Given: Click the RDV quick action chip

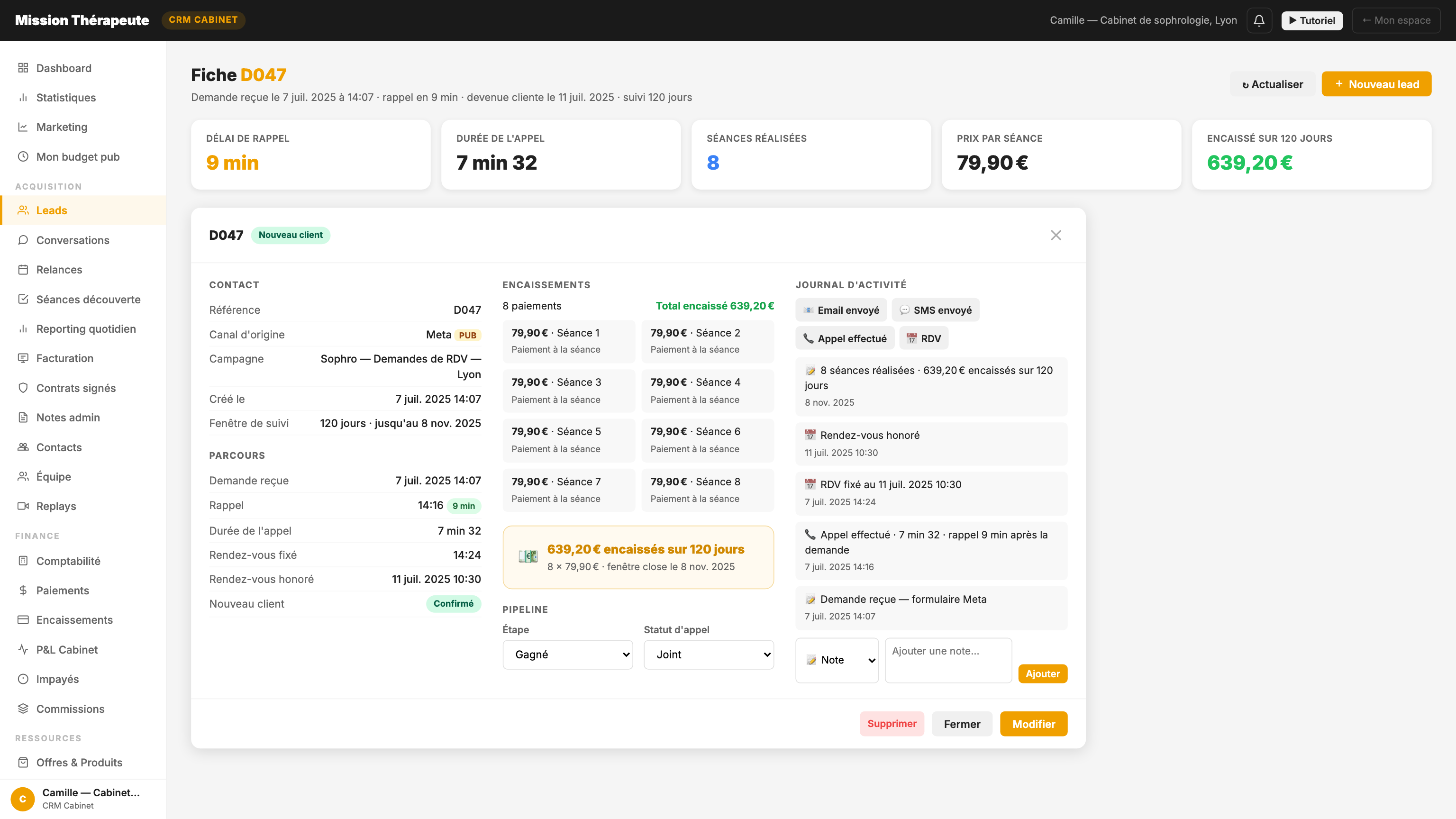Looking at the screenshot, I should pyautogui.click(x=924, y=338).
